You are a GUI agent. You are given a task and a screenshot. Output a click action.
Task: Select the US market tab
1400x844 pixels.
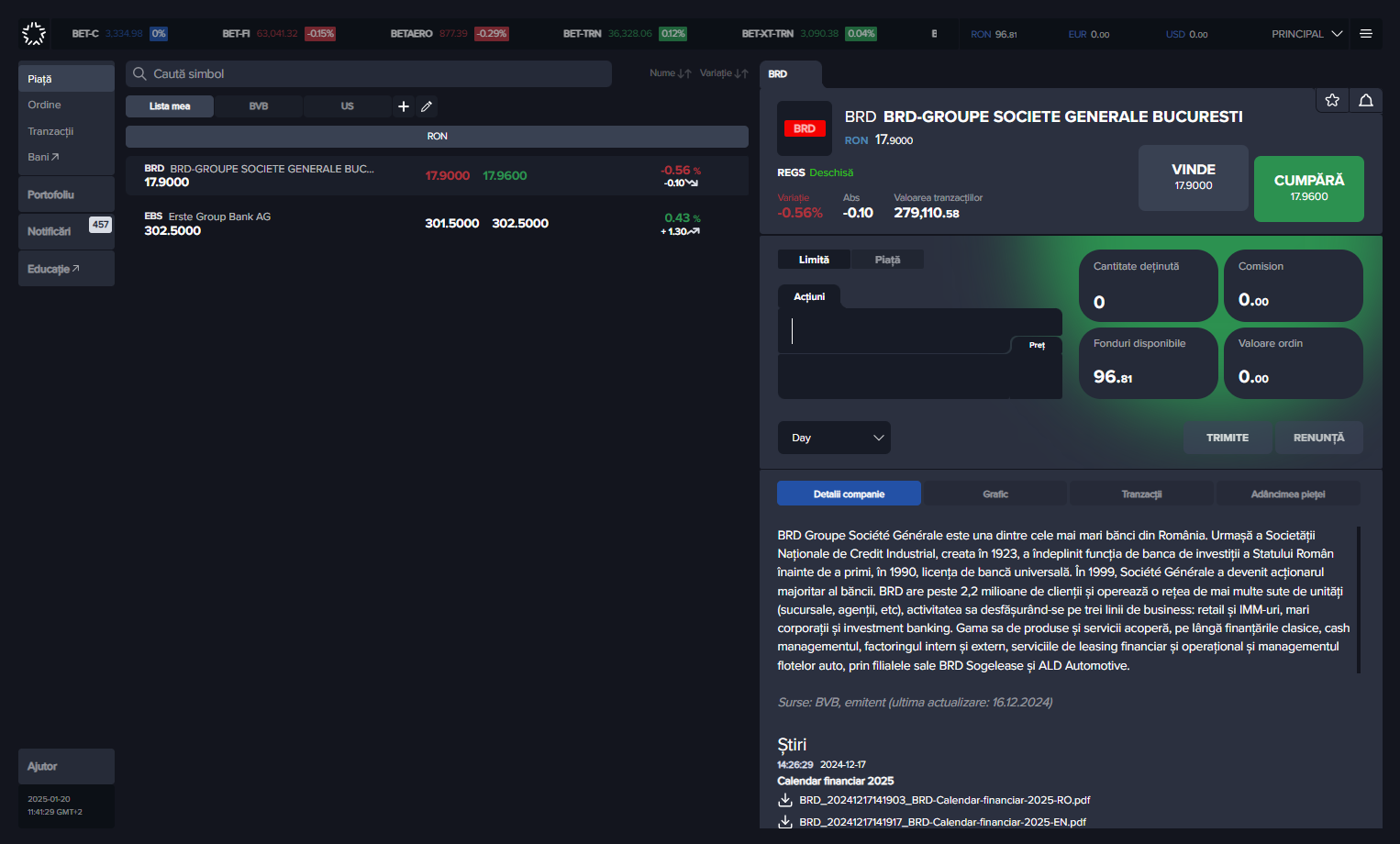[347, 106]
